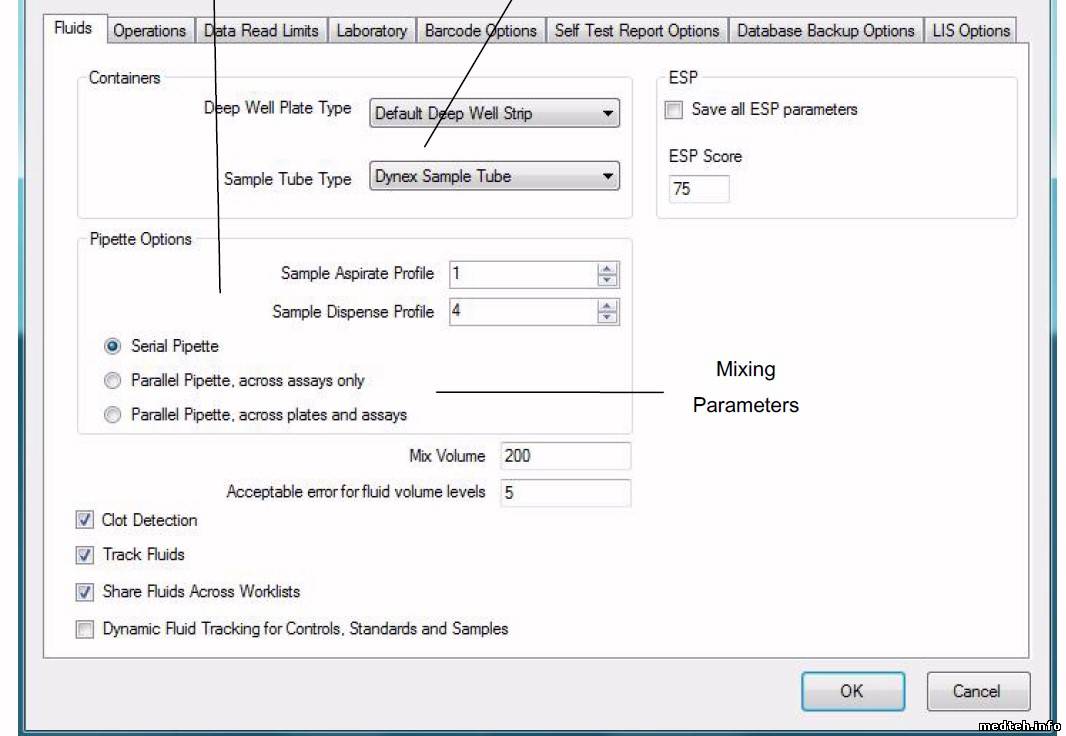Image resolution: width=1066 pixels, height=736 pixels.
Task: Open the Operations tab
Action: tap(149, 31)
